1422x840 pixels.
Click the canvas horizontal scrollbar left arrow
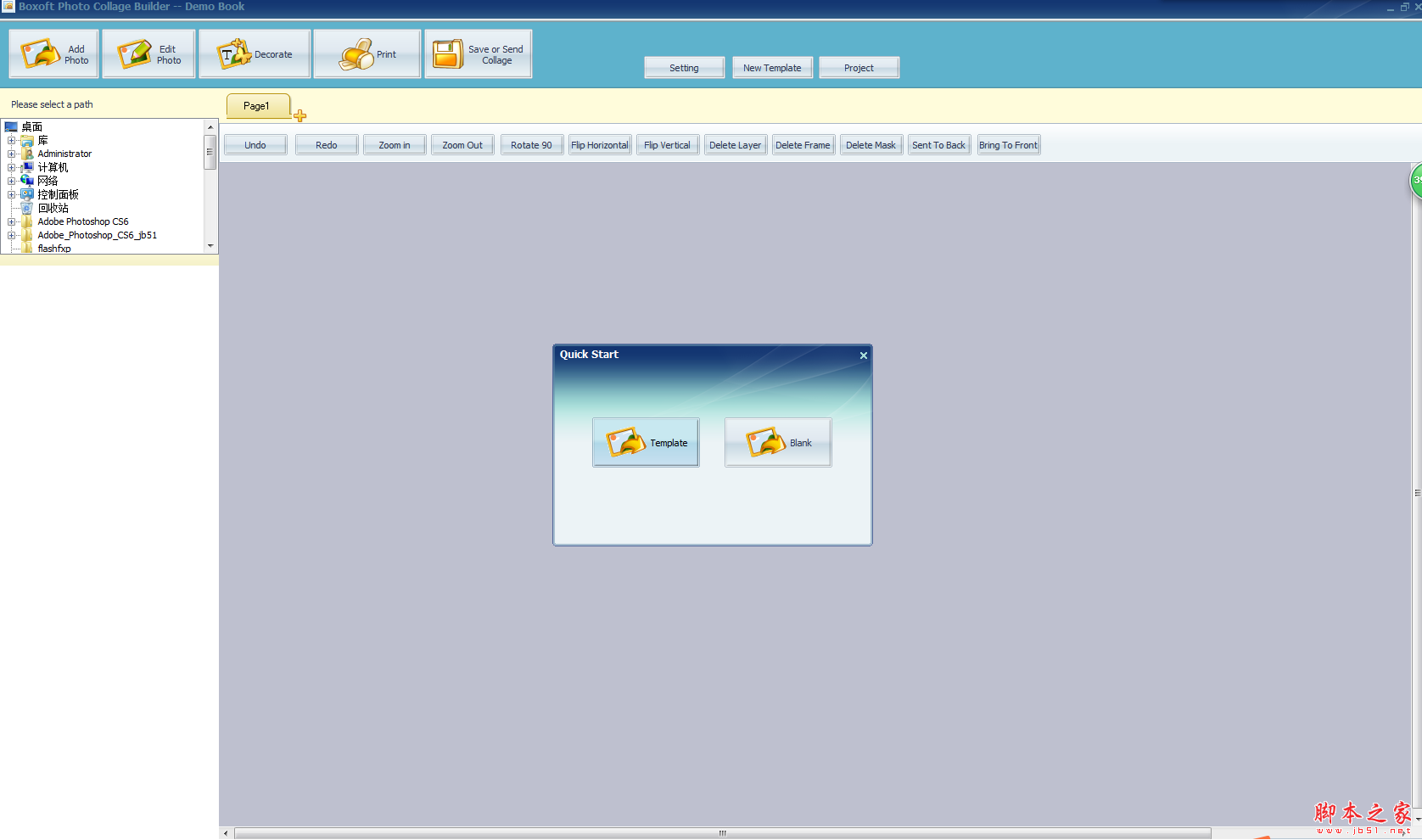(226, 833)
